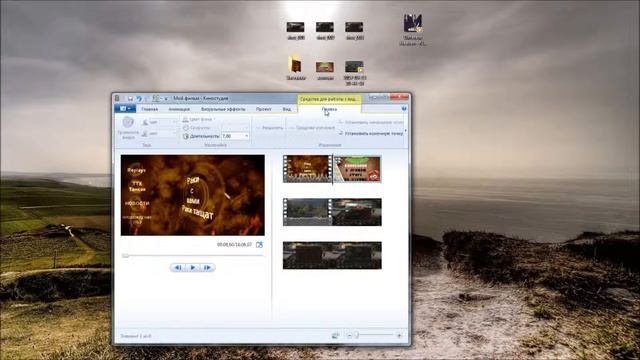Open the Длительность duration dropdown arrow
The height and width of the screenshot is (360, 640).
point(247,136)
